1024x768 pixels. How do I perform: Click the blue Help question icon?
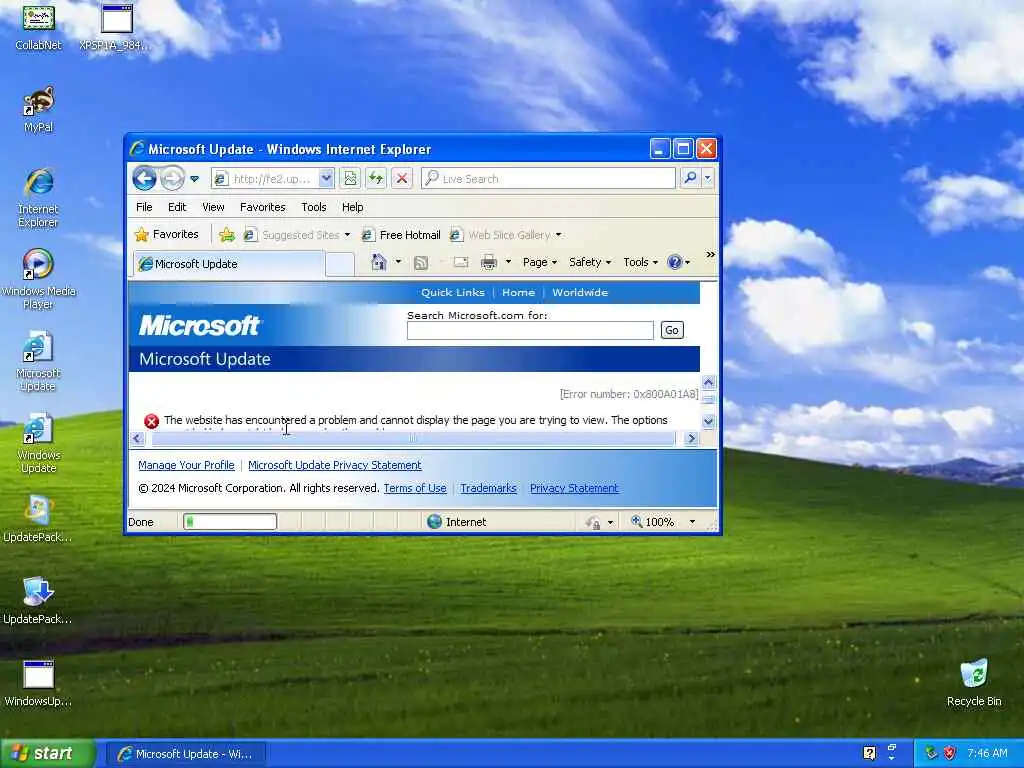pyautogui.click(x=675, y=262)
